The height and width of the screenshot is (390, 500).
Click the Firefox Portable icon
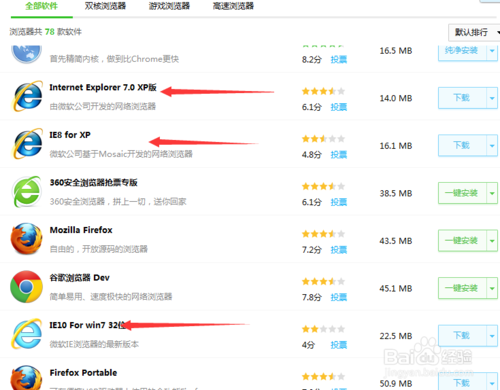pos(27,378)
